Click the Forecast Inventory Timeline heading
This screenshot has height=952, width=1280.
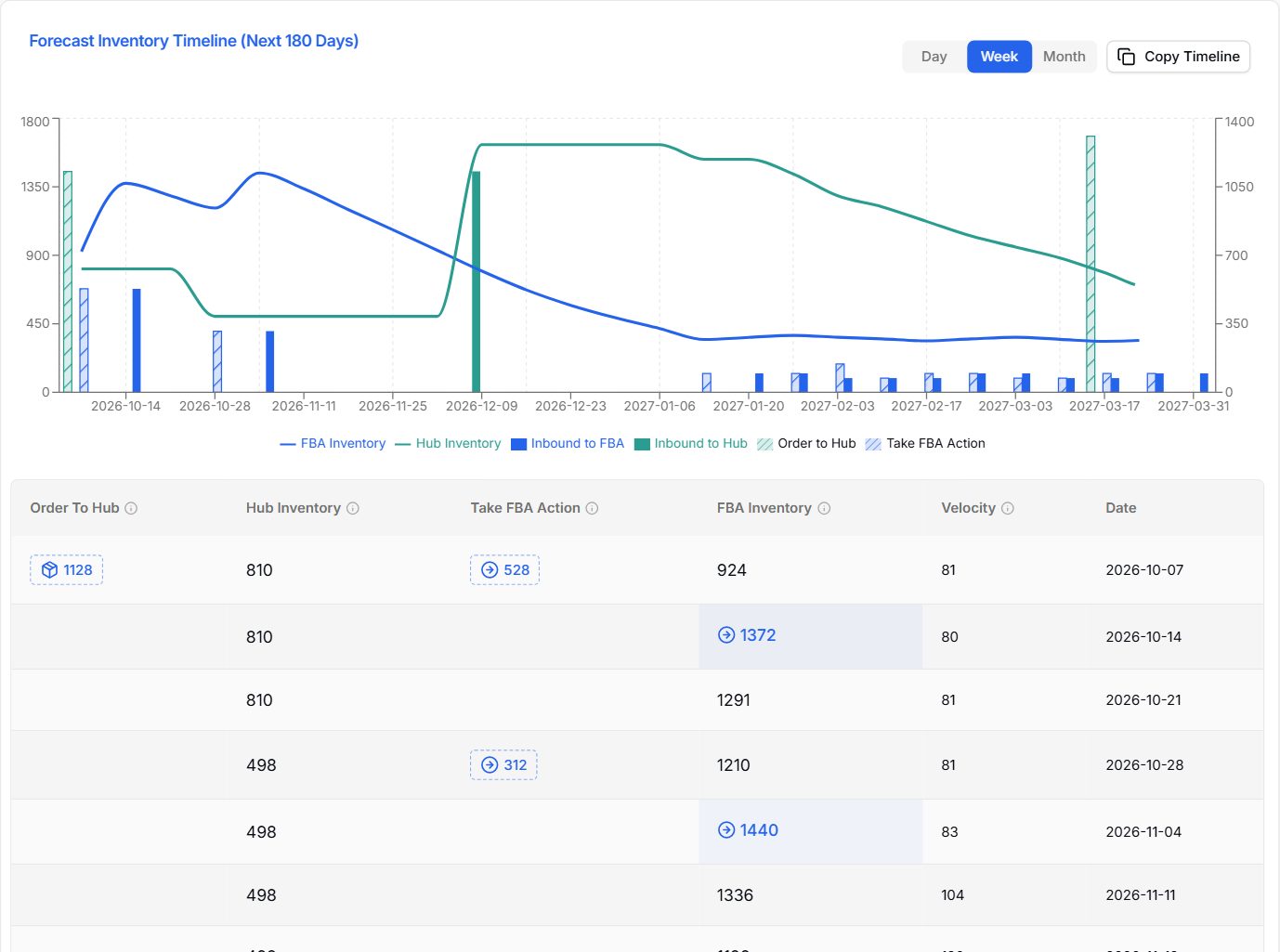(x=194, y=41)
